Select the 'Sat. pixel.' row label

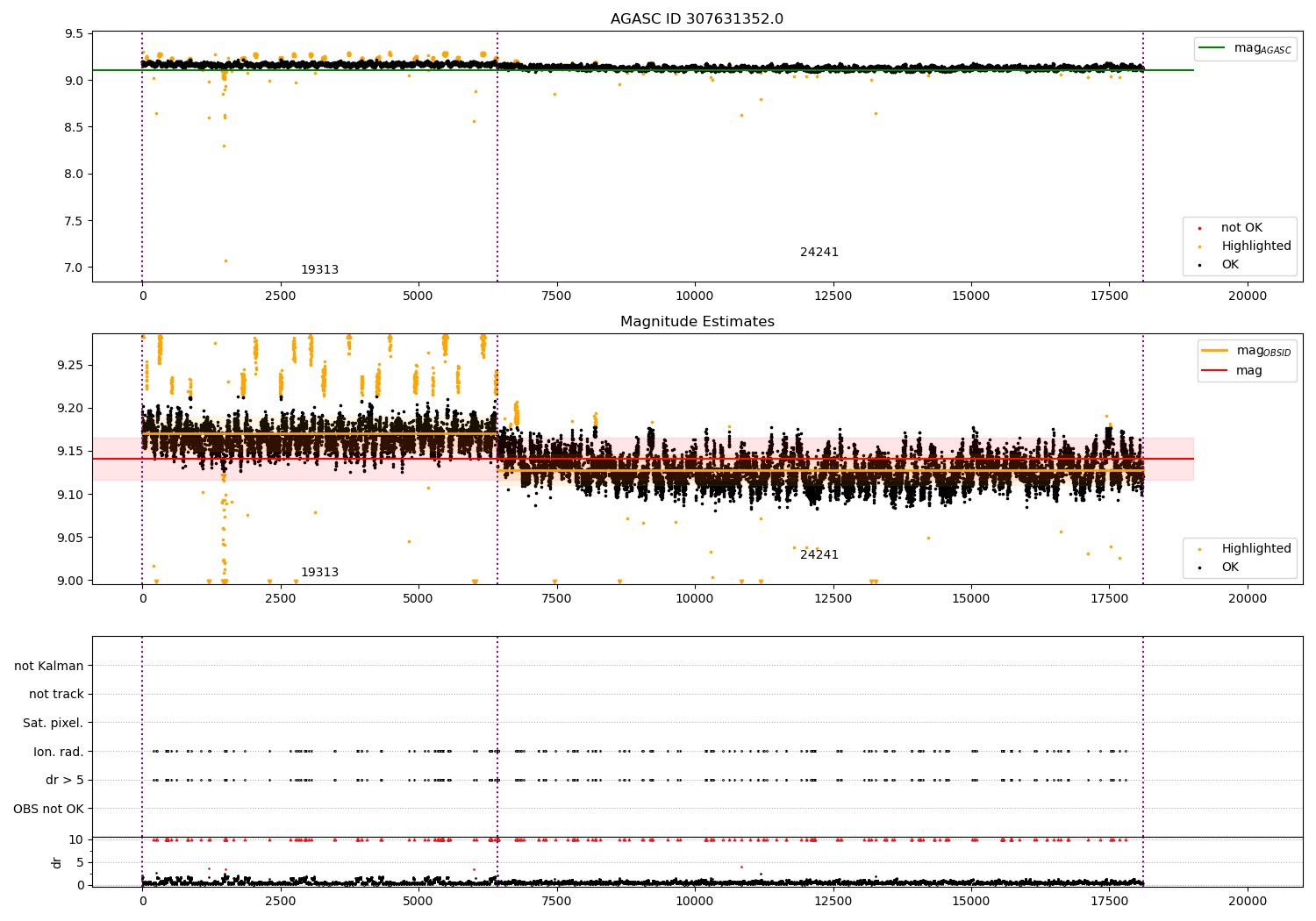pos(53,724)
